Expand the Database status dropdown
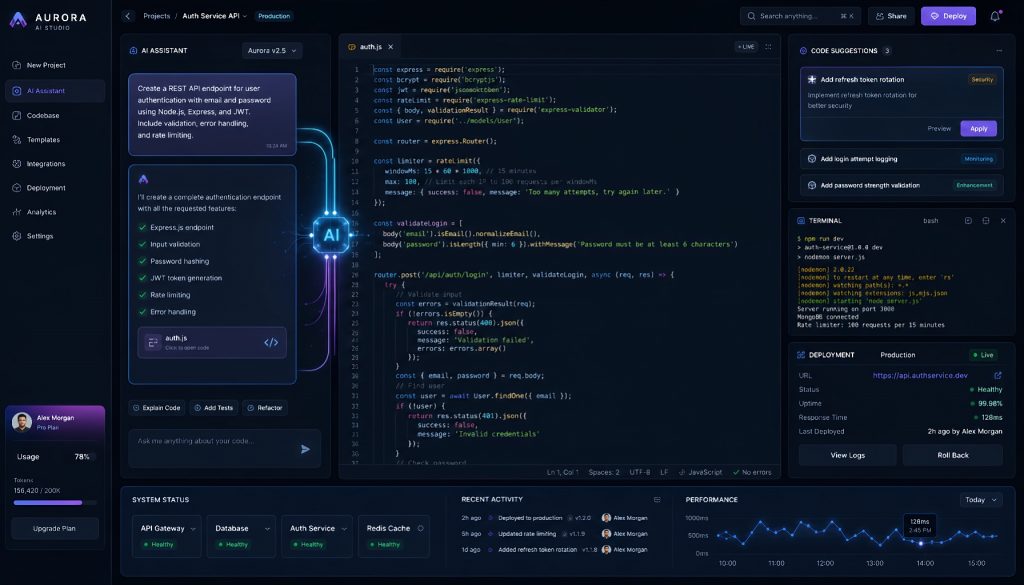This screenshot has height=585, width=1024. pyautogui.click(x=267, y=529)
